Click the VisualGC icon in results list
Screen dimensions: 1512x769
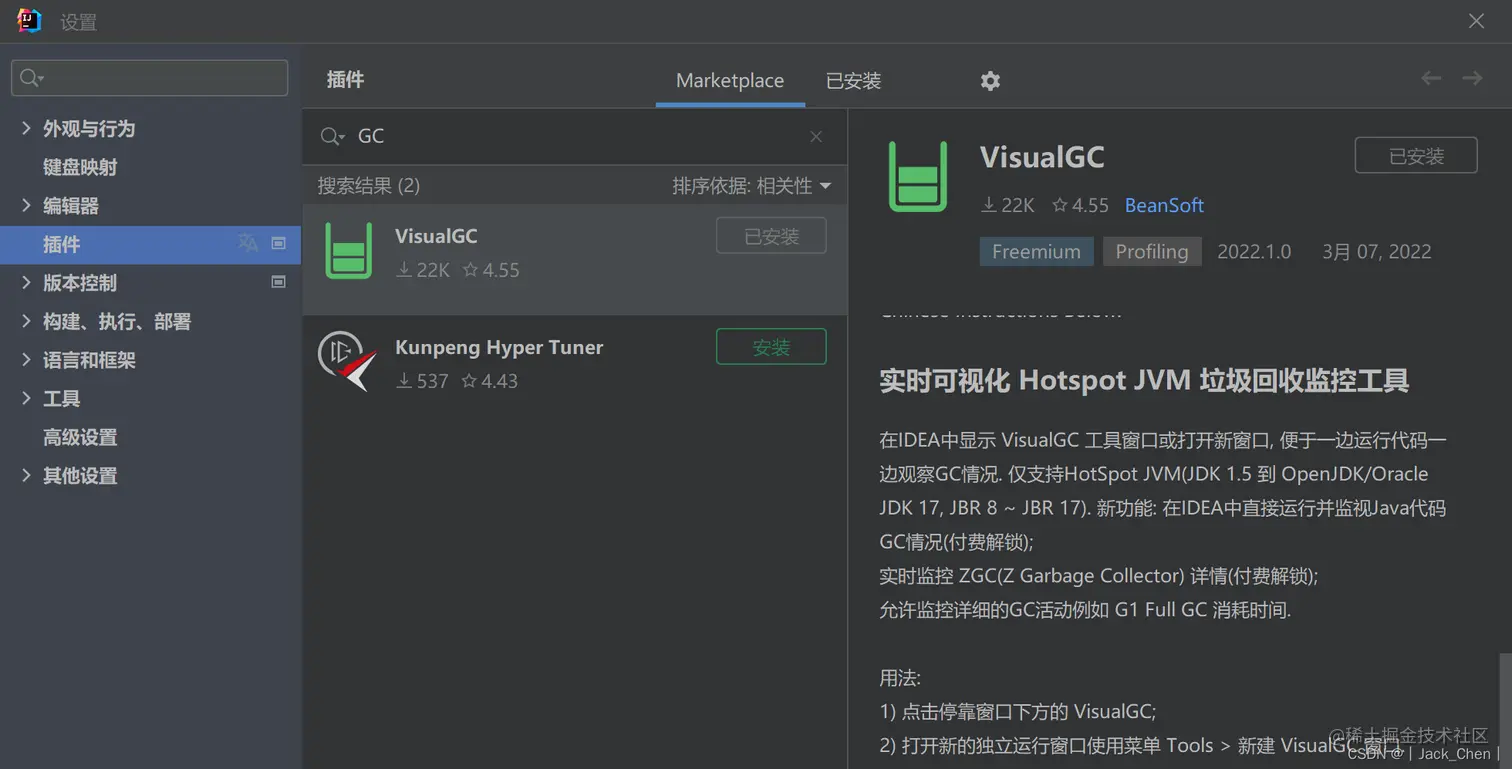[349, 251]
